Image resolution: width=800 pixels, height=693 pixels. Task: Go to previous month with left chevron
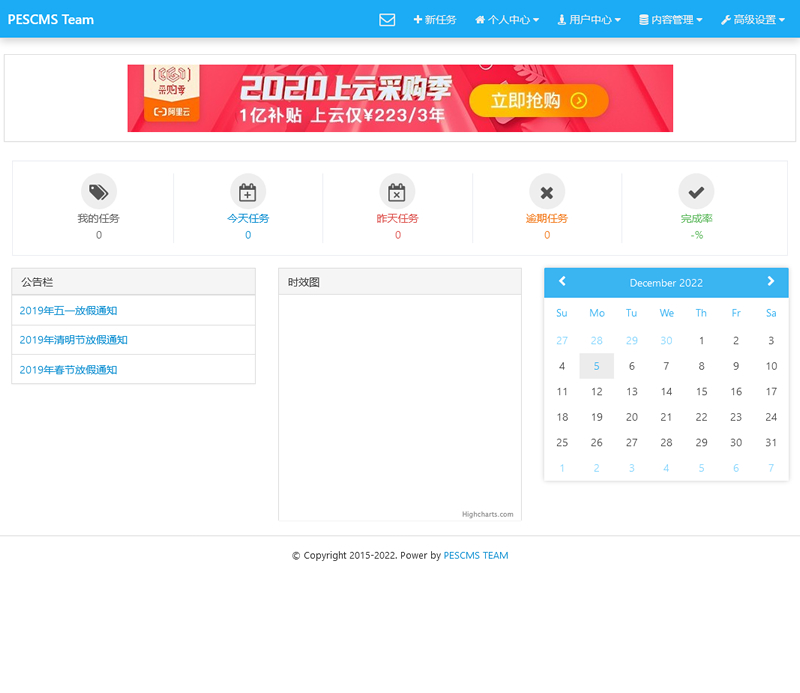[562, 282]
